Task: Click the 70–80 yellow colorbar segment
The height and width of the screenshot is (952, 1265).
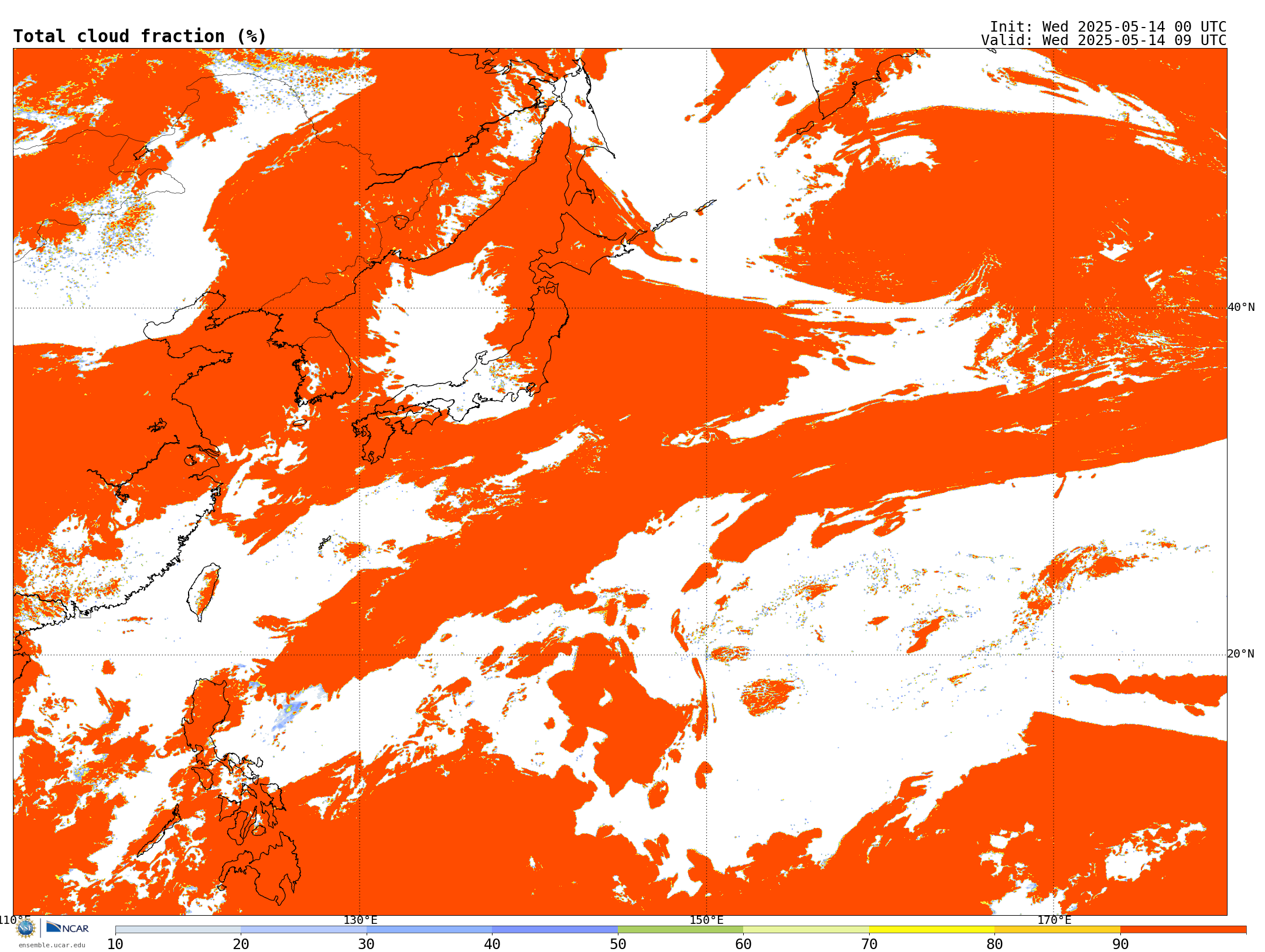Action: [932, 930]
